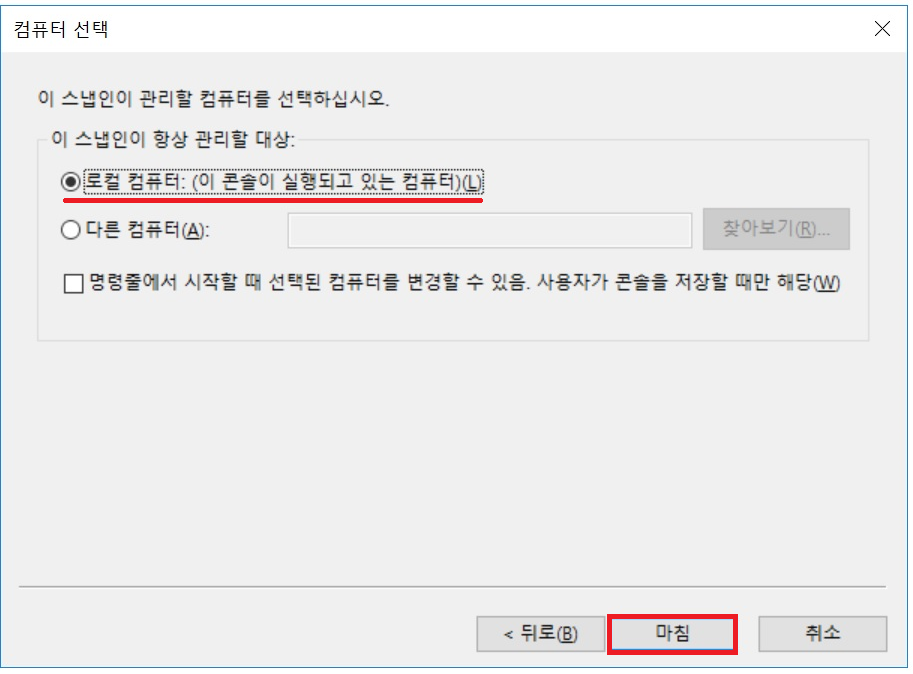Open the 찾아보기(R)... browse button
The width and height of the screenshot is (913, 674).
(776, 229)
